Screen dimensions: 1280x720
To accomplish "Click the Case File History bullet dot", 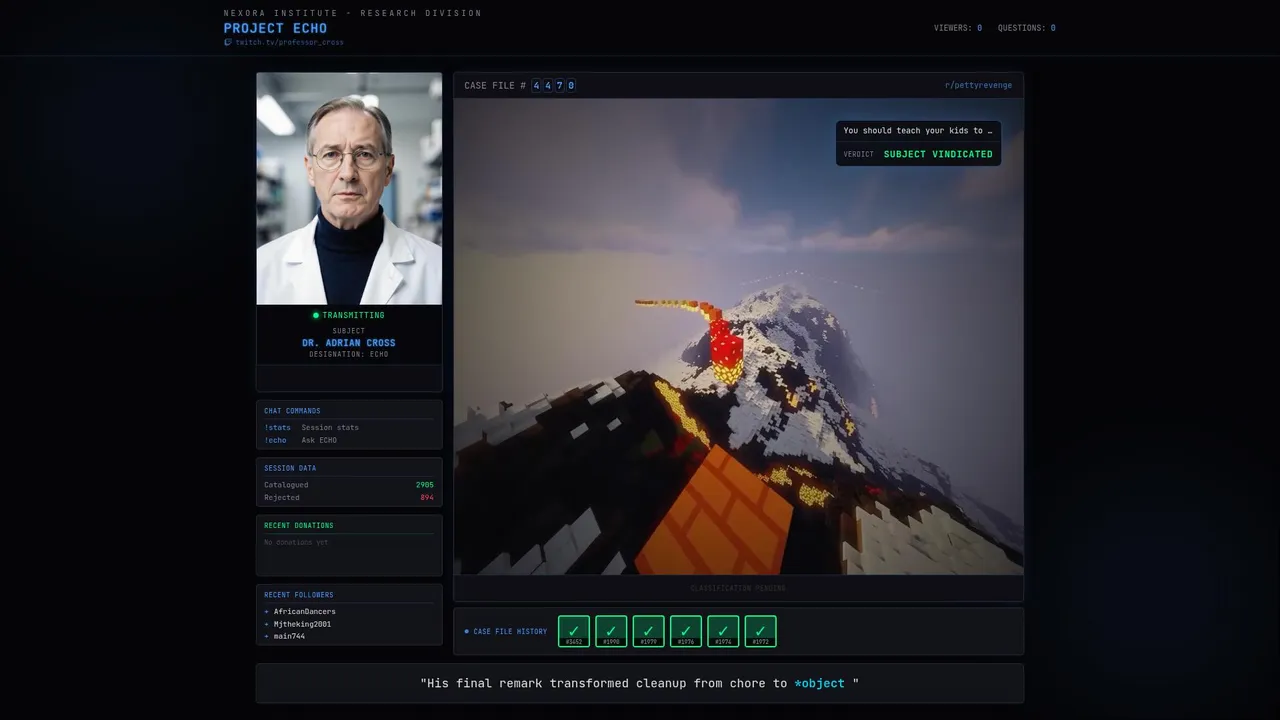I will pyautogui.click(x=466, y=631).
